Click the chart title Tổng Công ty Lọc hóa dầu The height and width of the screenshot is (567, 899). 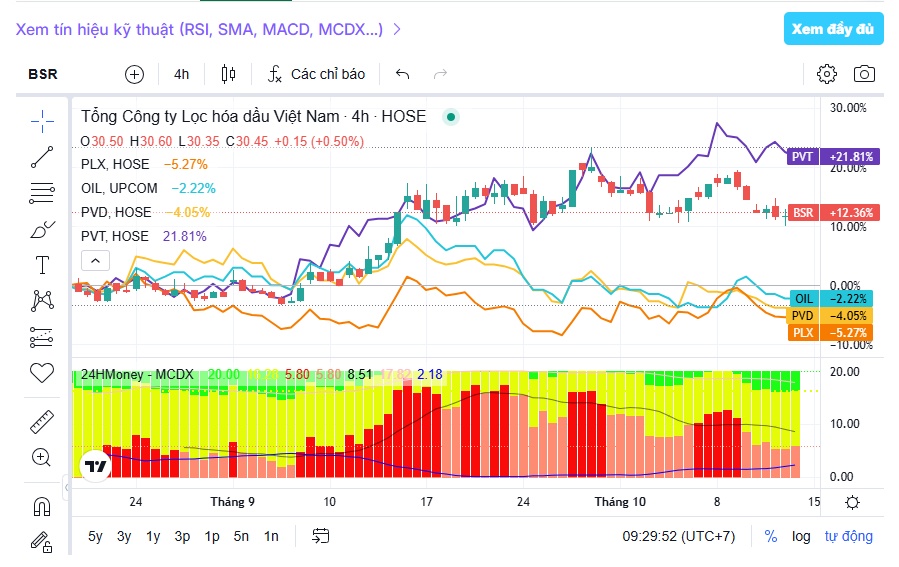click(x=210, y=116)
